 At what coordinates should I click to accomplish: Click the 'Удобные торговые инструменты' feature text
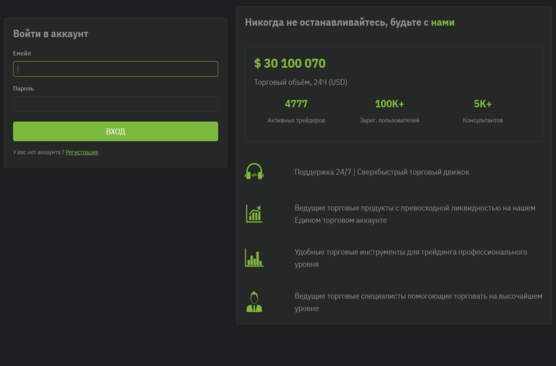(x=411, y=258)
